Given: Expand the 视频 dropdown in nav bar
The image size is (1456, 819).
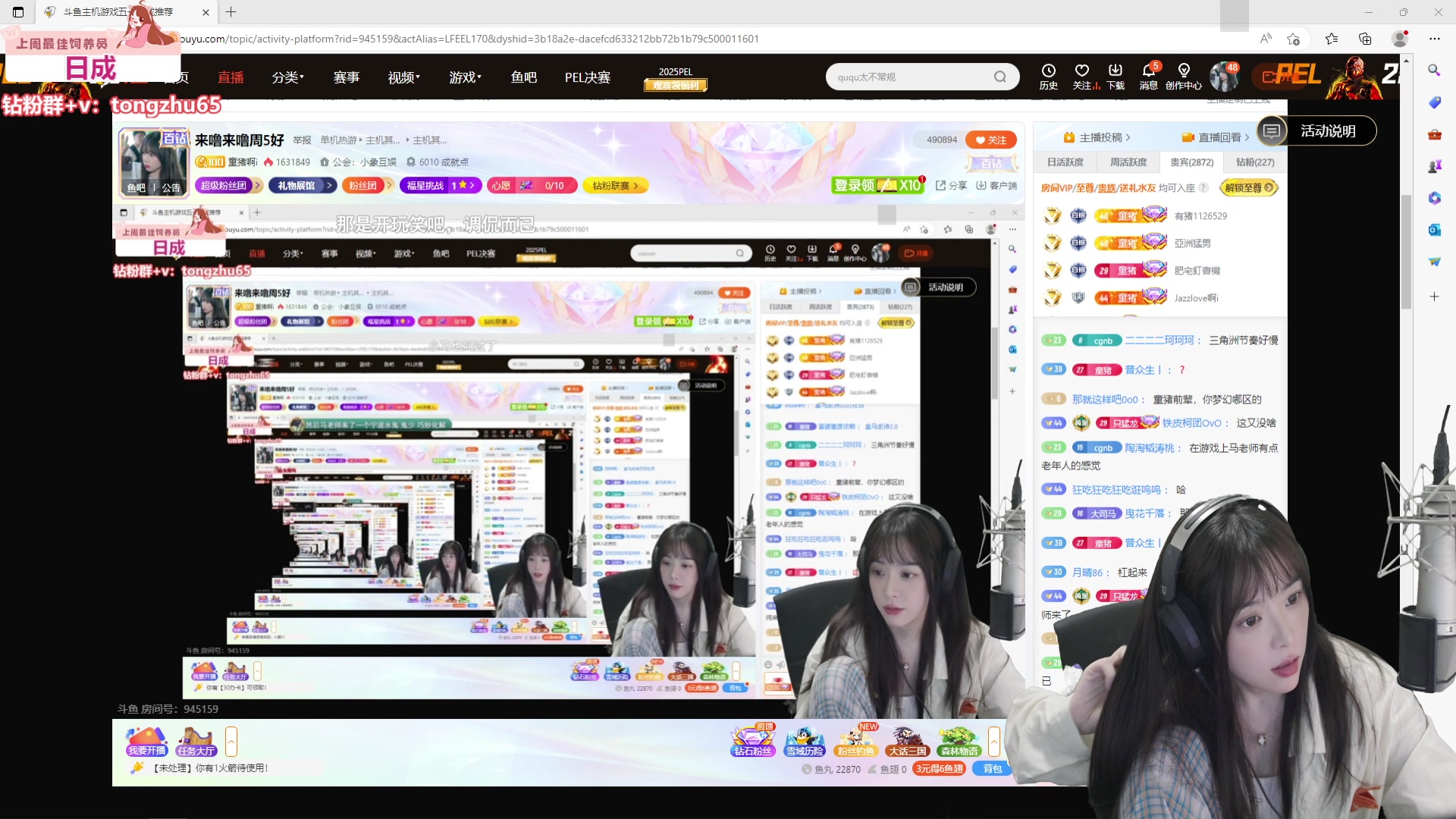Looking at the screenshot, I should pos(403,77).
